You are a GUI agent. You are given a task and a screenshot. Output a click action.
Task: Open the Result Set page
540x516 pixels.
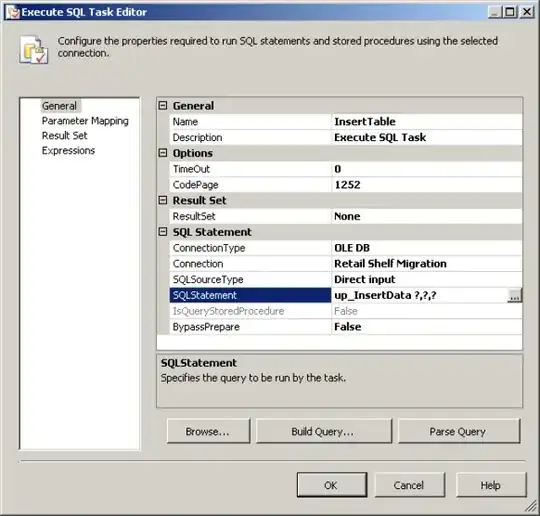point(64,136)
